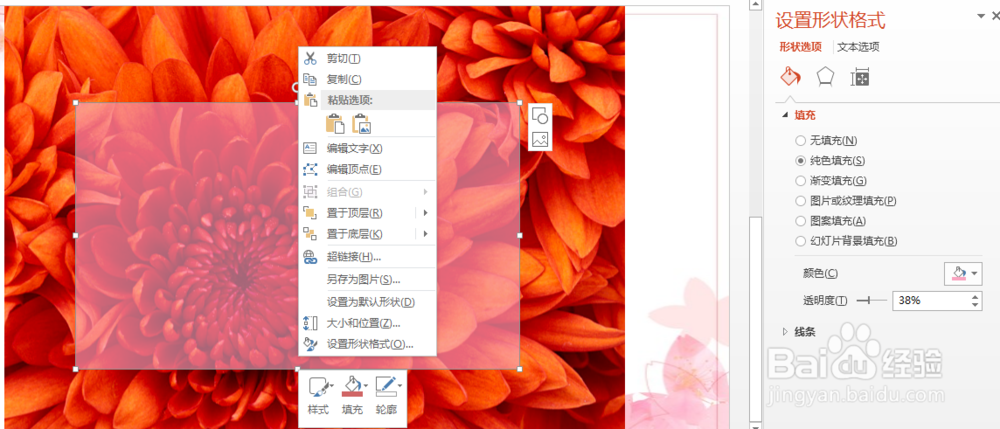Open the Fill & Line paint bucket tab
Image resolution: width=1000 pixels, height=429 pixels.
(791, 77)
